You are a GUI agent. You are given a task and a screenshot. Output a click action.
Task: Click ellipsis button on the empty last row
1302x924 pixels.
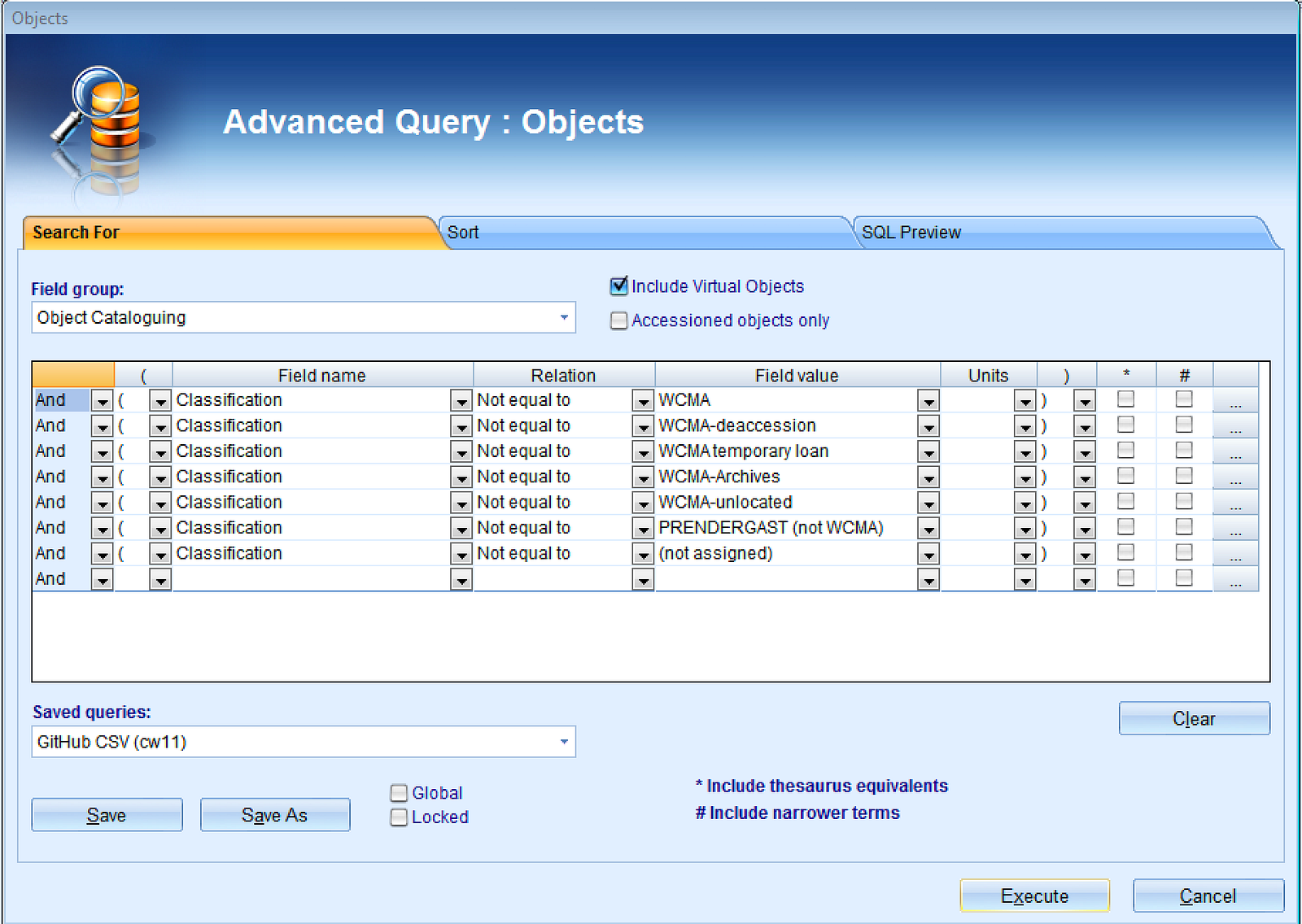point(1235,580)
